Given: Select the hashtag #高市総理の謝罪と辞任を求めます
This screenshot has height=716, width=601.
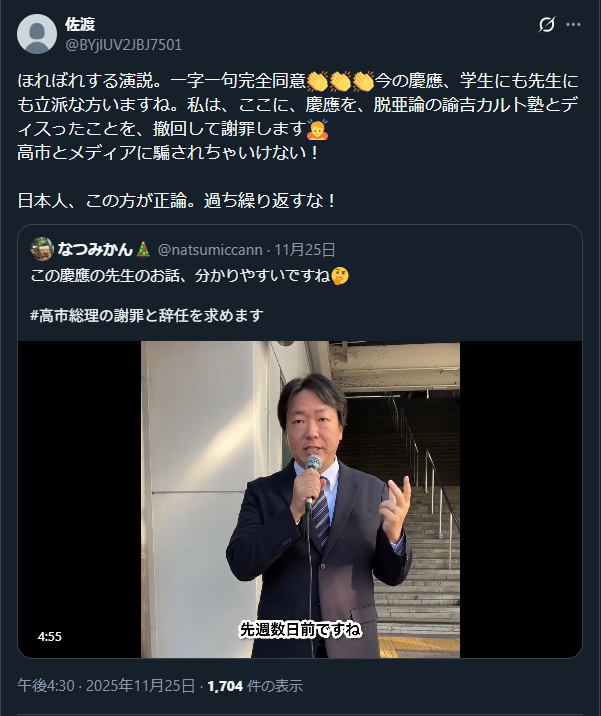Looking at the screenshot, I should pos(147,316).
